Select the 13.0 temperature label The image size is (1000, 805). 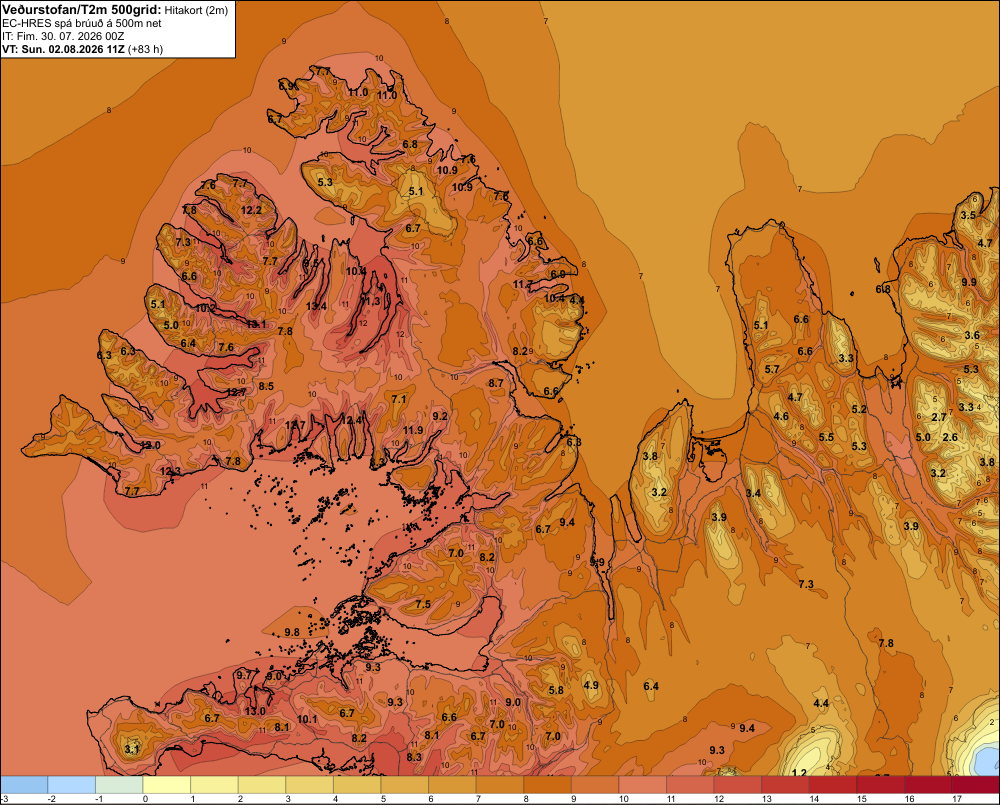tap(255, 711)
